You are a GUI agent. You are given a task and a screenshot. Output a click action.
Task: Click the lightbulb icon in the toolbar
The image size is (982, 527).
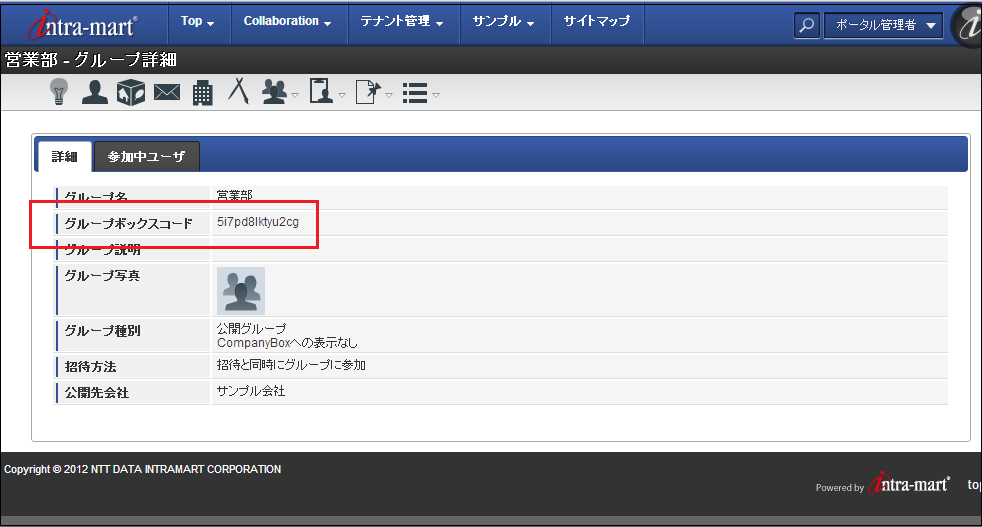tap(59, 92)
